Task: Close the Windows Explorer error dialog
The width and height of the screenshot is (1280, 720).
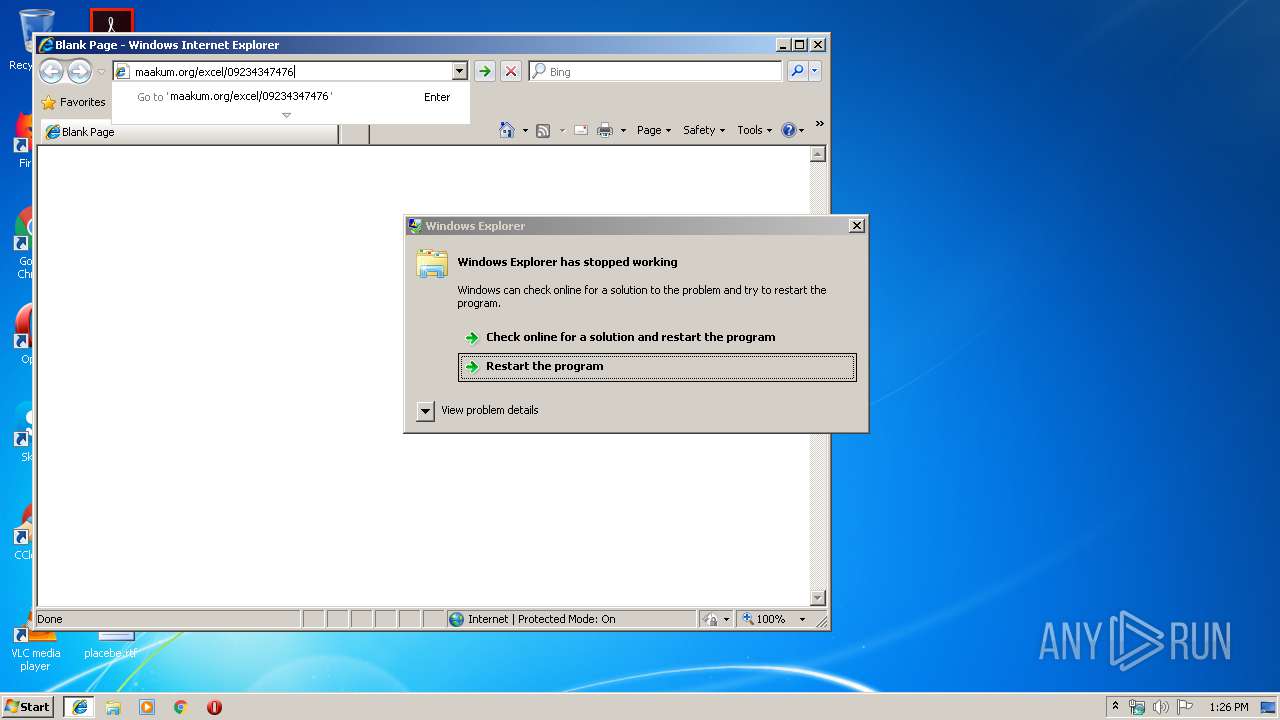Action: pyautogui.click(x=856, y=226)
